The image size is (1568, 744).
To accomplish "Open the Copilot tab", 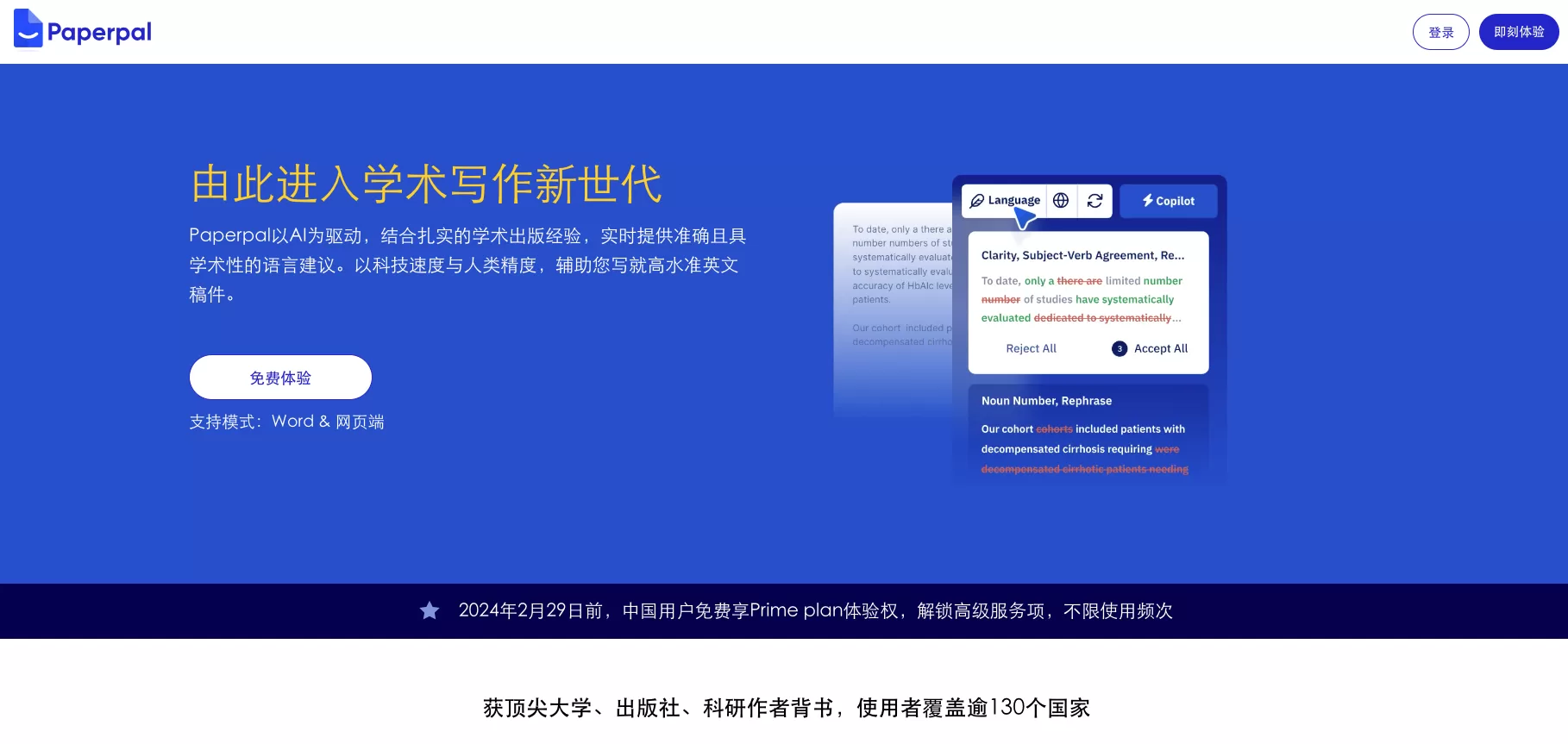I will coord(1169,201).
